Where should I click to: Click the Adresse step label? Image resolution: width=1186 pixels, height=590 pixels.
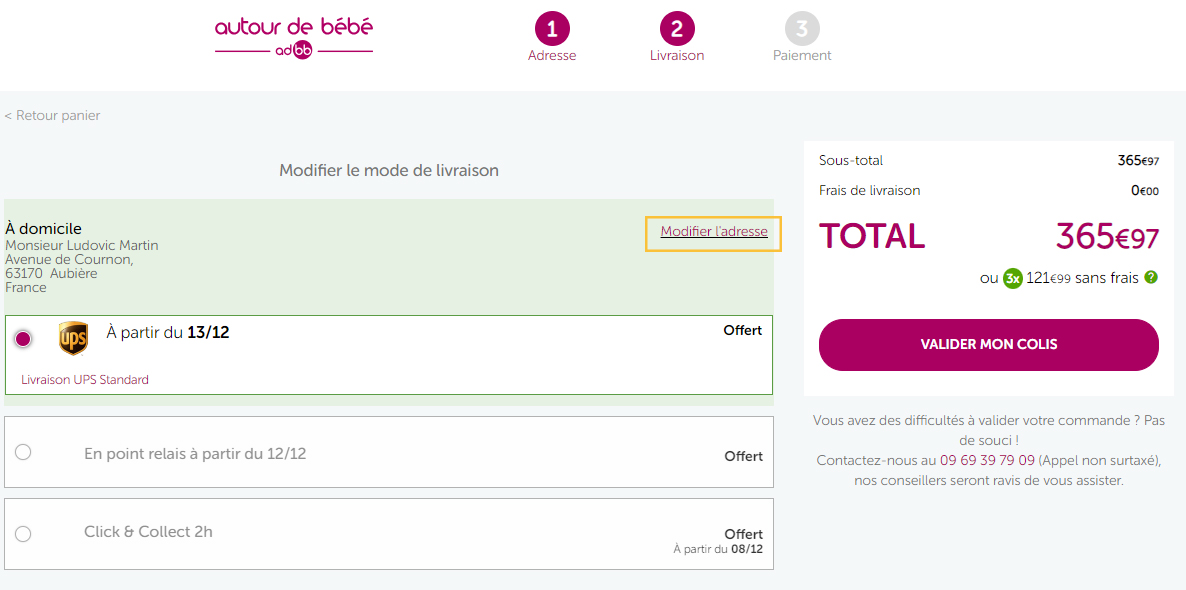(552, 56)
